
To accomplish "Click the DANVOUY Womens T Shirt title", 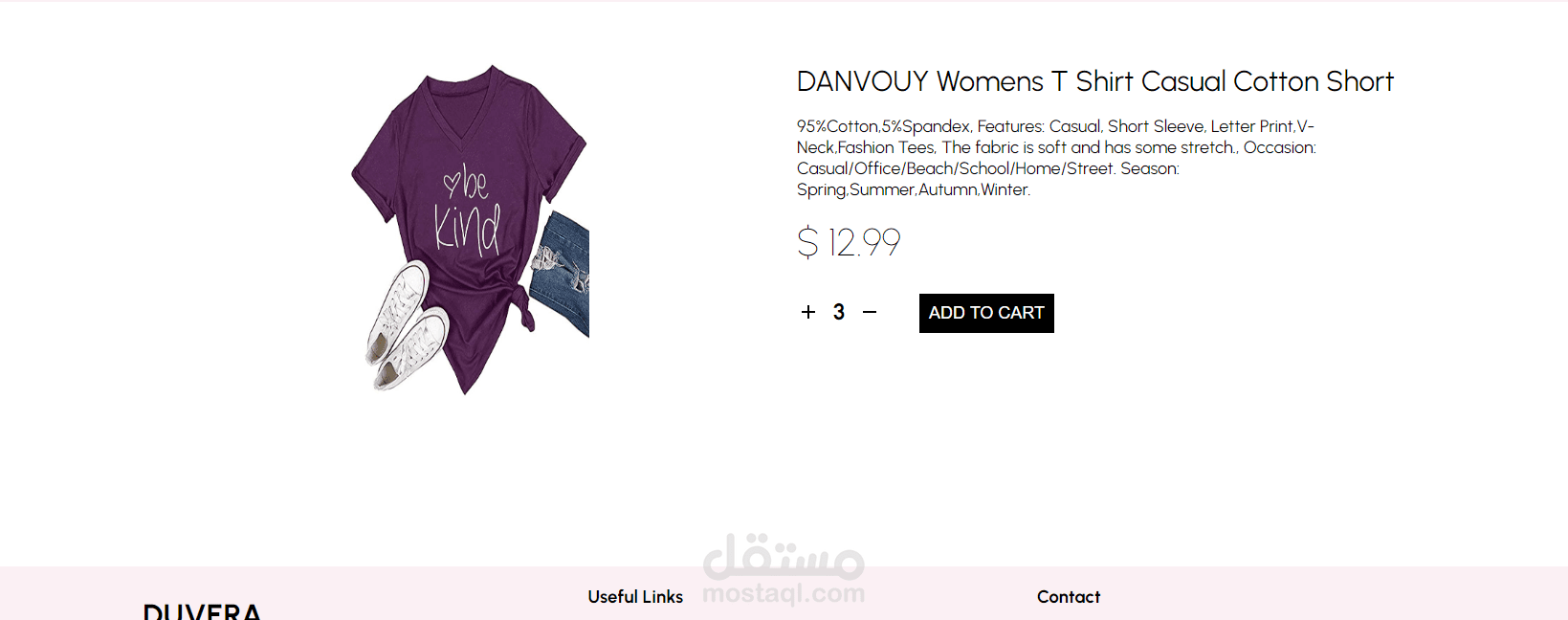I will point(1095,81).
